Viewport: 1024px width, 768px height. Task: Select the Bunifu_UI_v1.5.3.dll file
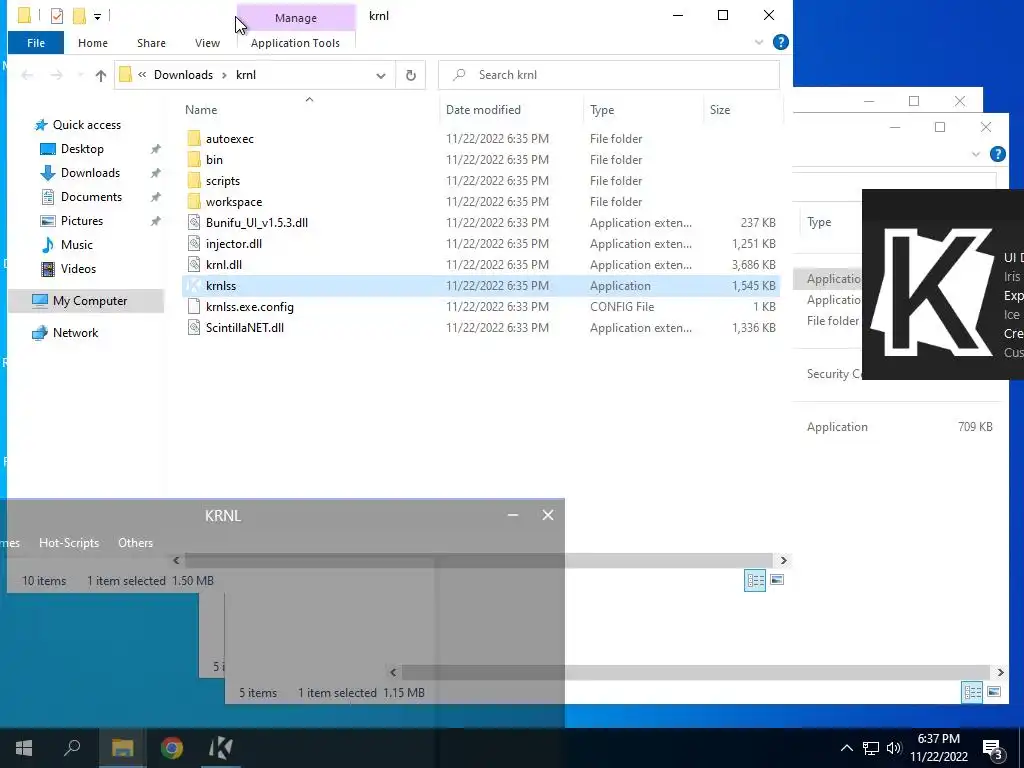point(481,223)
